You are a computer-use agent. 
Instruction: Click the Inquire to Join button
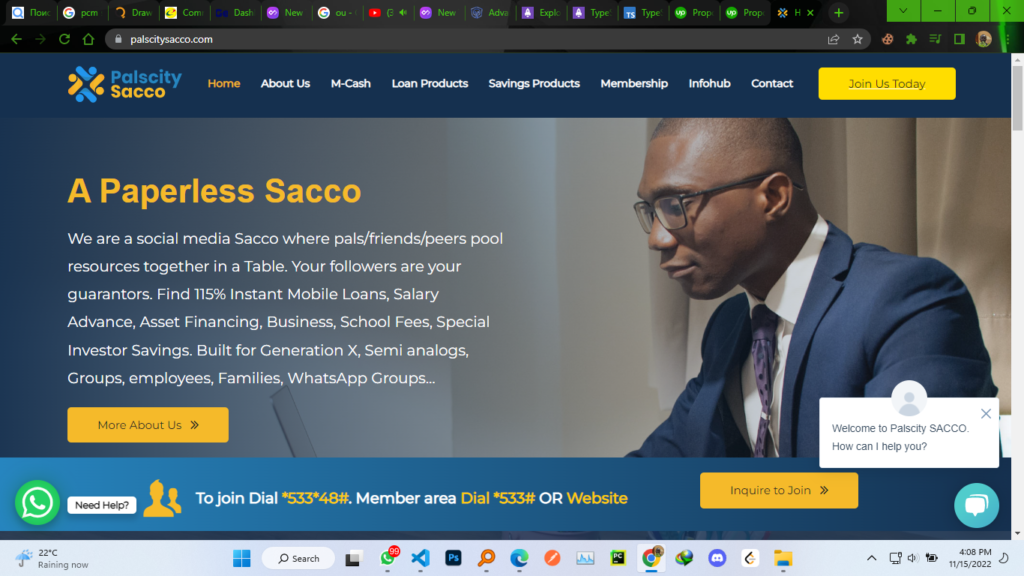pyautogui.click(x=778, y=490)
